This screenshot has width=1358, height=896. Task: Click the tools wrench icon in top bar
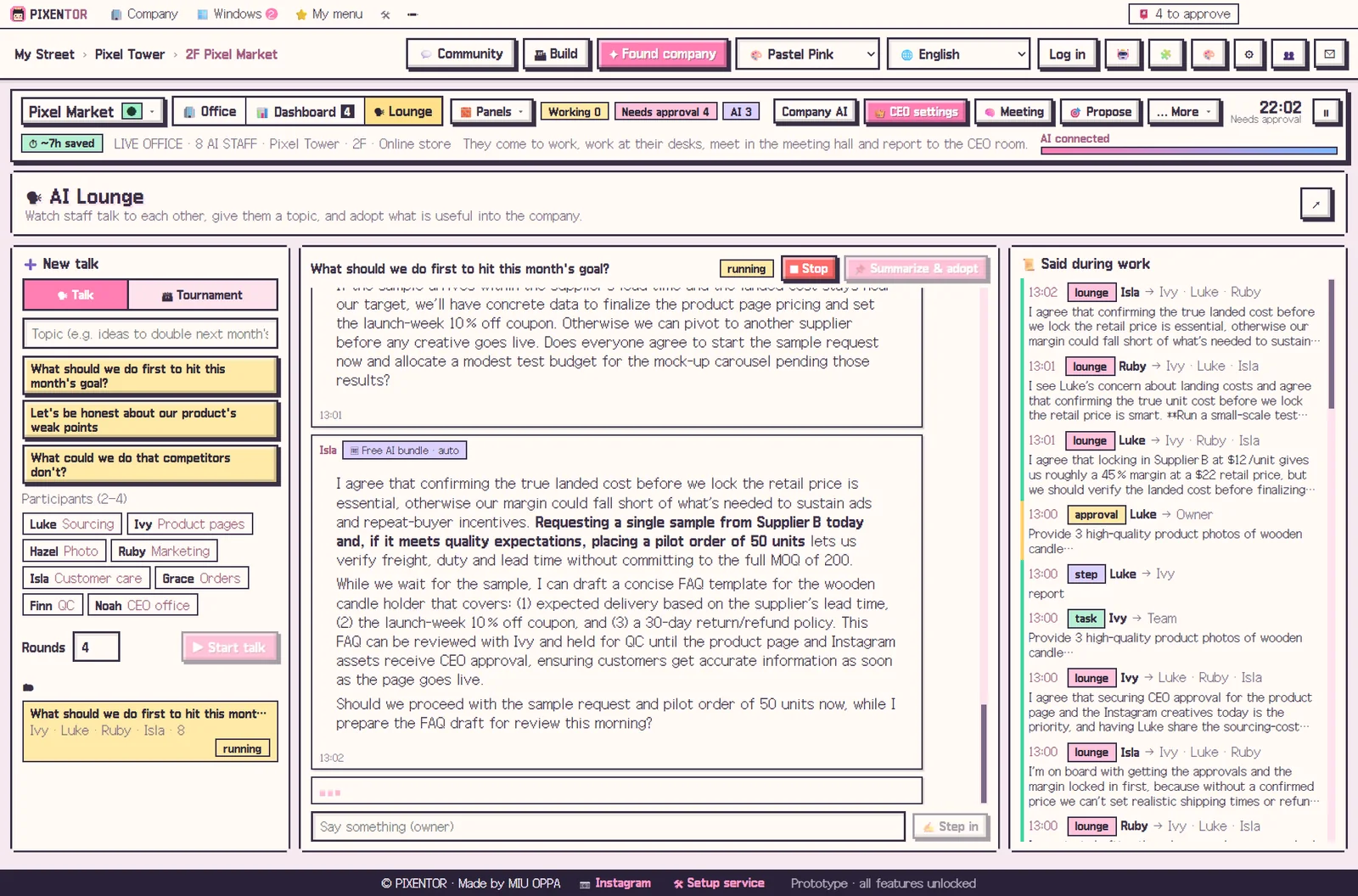click(385, 14)
